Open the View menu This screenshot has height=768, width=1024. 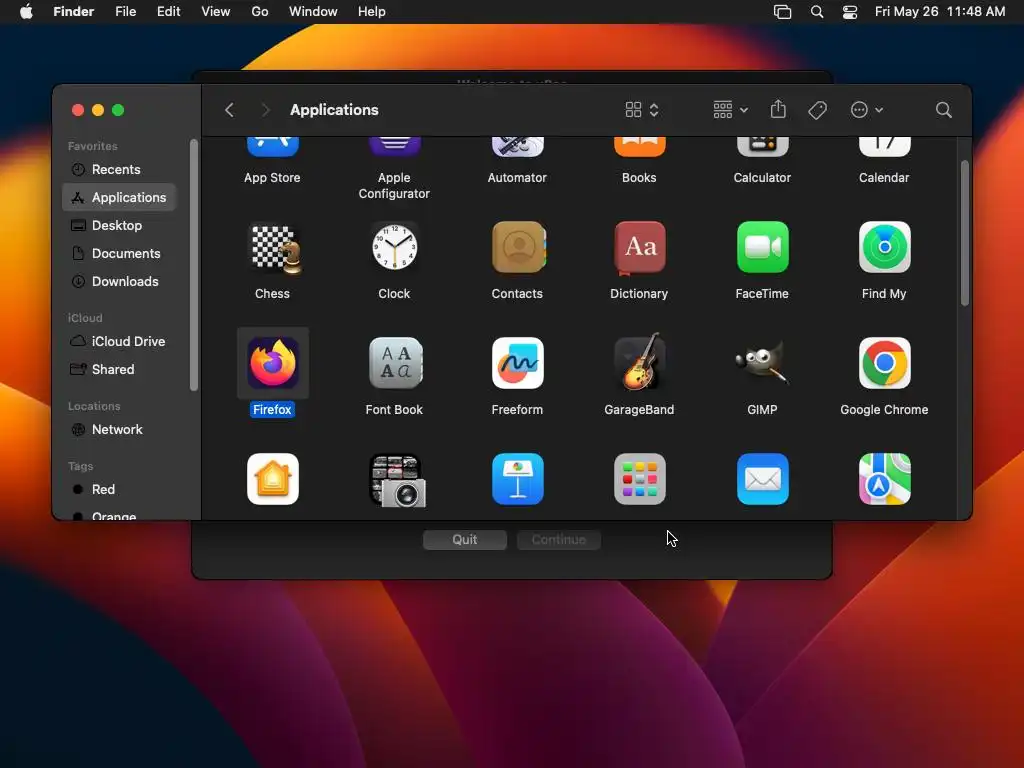pos(216,12)
